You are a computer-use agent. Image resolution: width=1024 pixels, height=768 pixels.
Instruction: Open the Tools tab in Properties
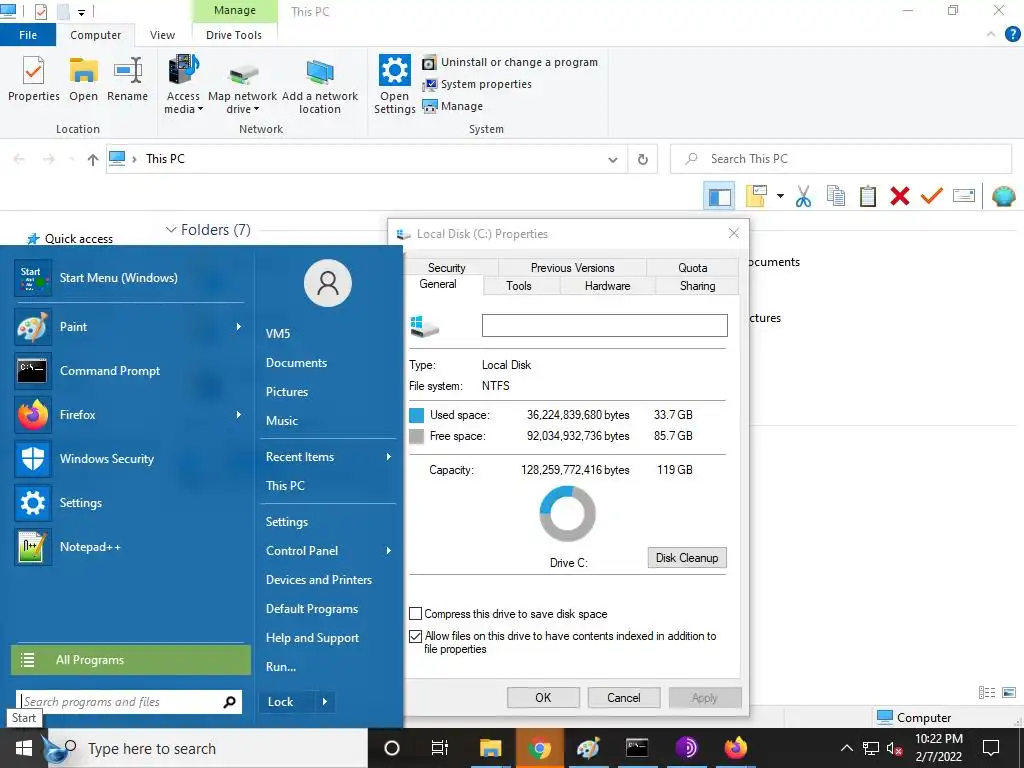pyautogui.click(x=519, y=285)
